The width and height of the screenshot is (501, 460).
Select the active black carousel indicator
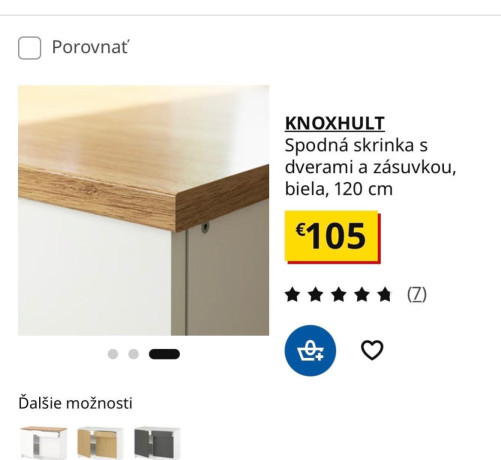[164, 354]
